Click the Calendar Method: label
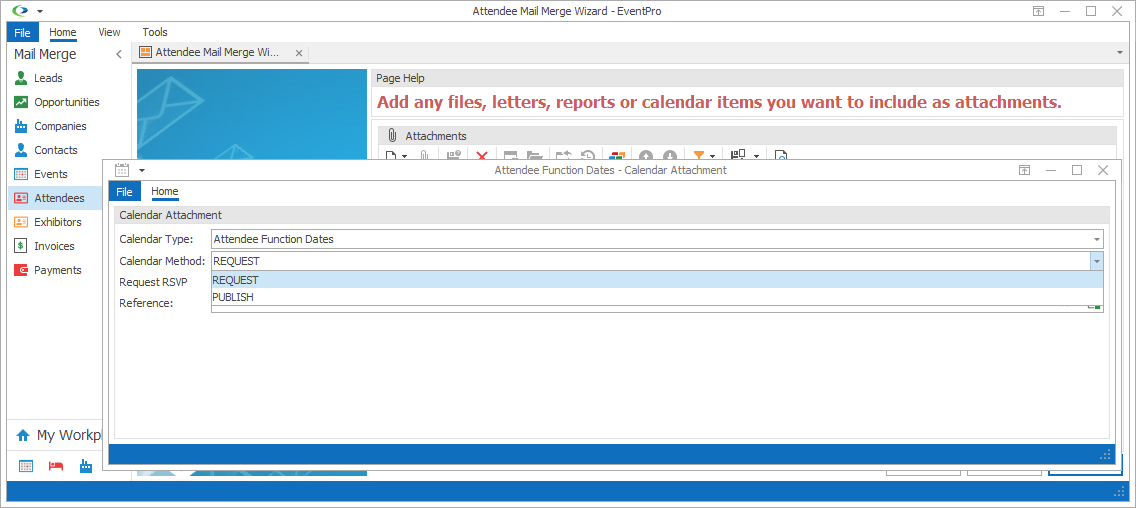 coord(162,261)
